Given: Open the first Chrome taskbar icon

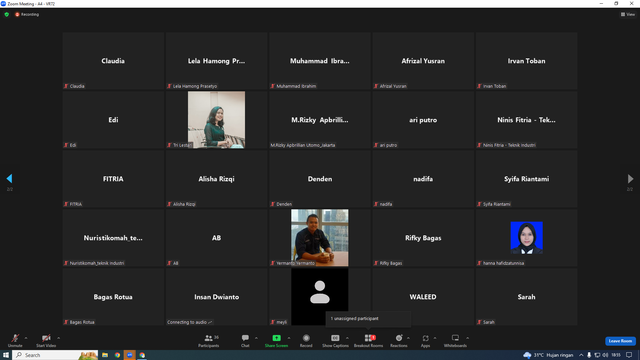Looking at the screenshot, I should [x=117, y=355].
